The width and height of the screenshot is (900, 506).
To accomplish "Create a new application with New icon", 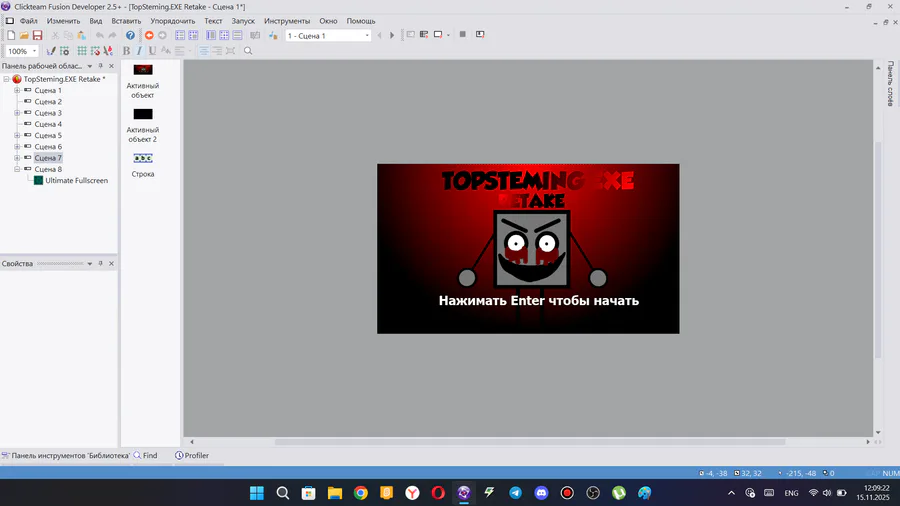I will pyautogui.click(x=11, y=36).
